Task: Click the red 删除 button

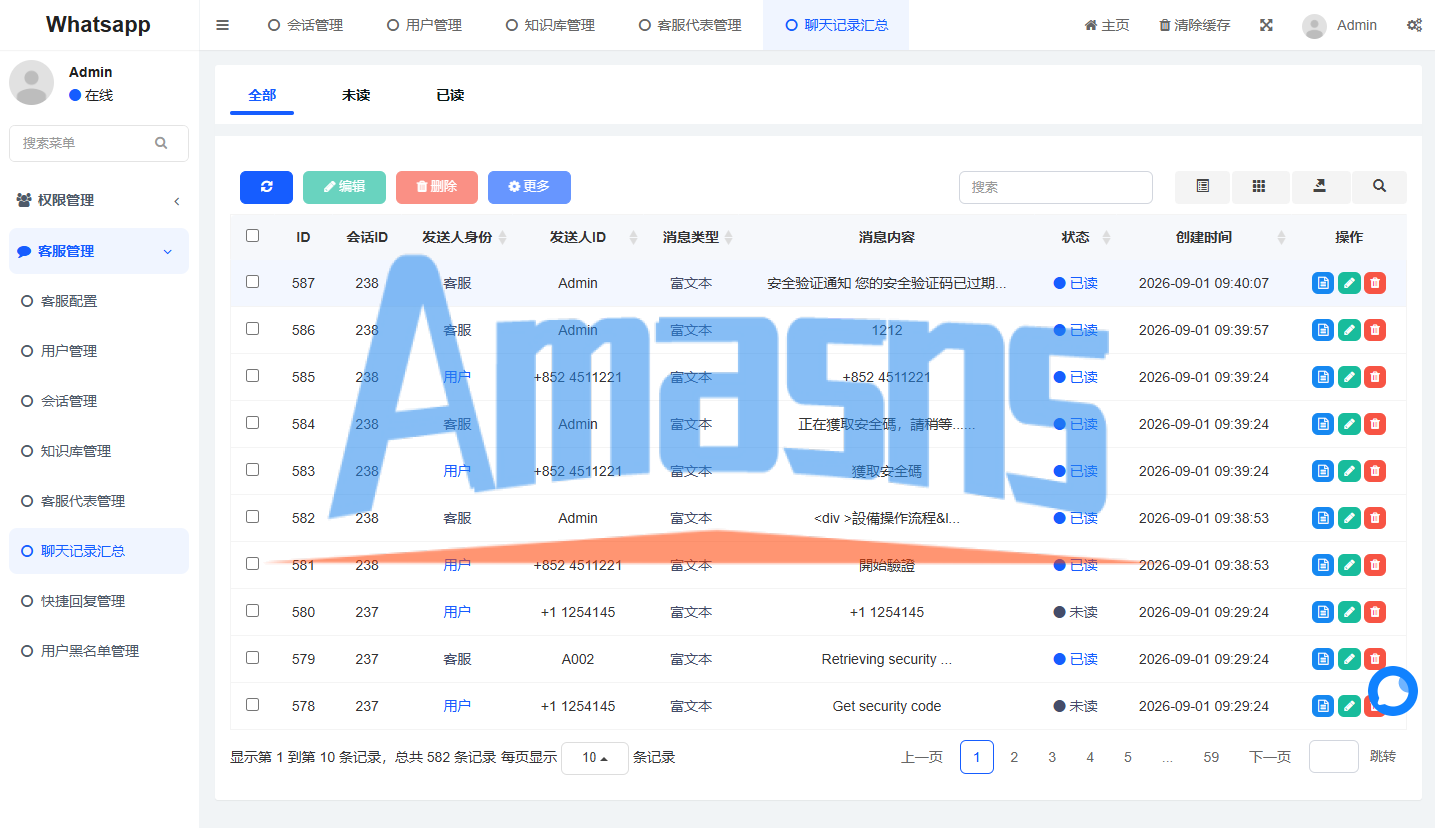Action: pyautogui.click(x=437, y=187)
